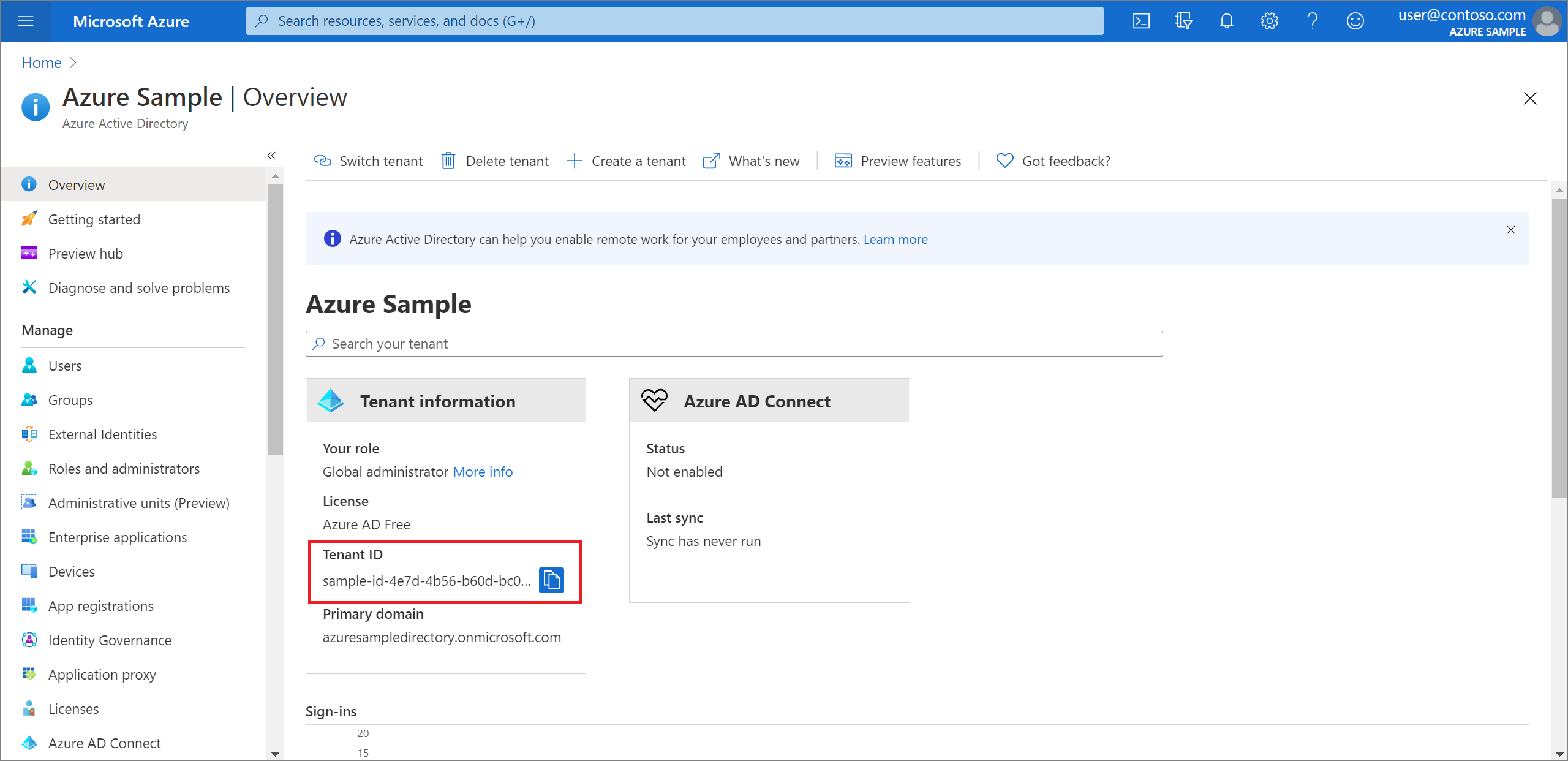Open Getting started in the sidebar

tap(134, 219)
